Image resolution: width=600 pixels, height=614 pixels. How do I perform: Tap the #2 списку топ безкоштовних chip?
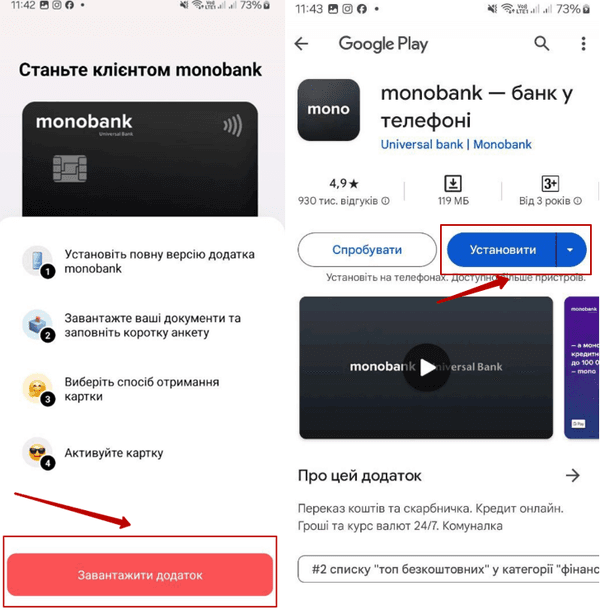click(x=448, y=569)
